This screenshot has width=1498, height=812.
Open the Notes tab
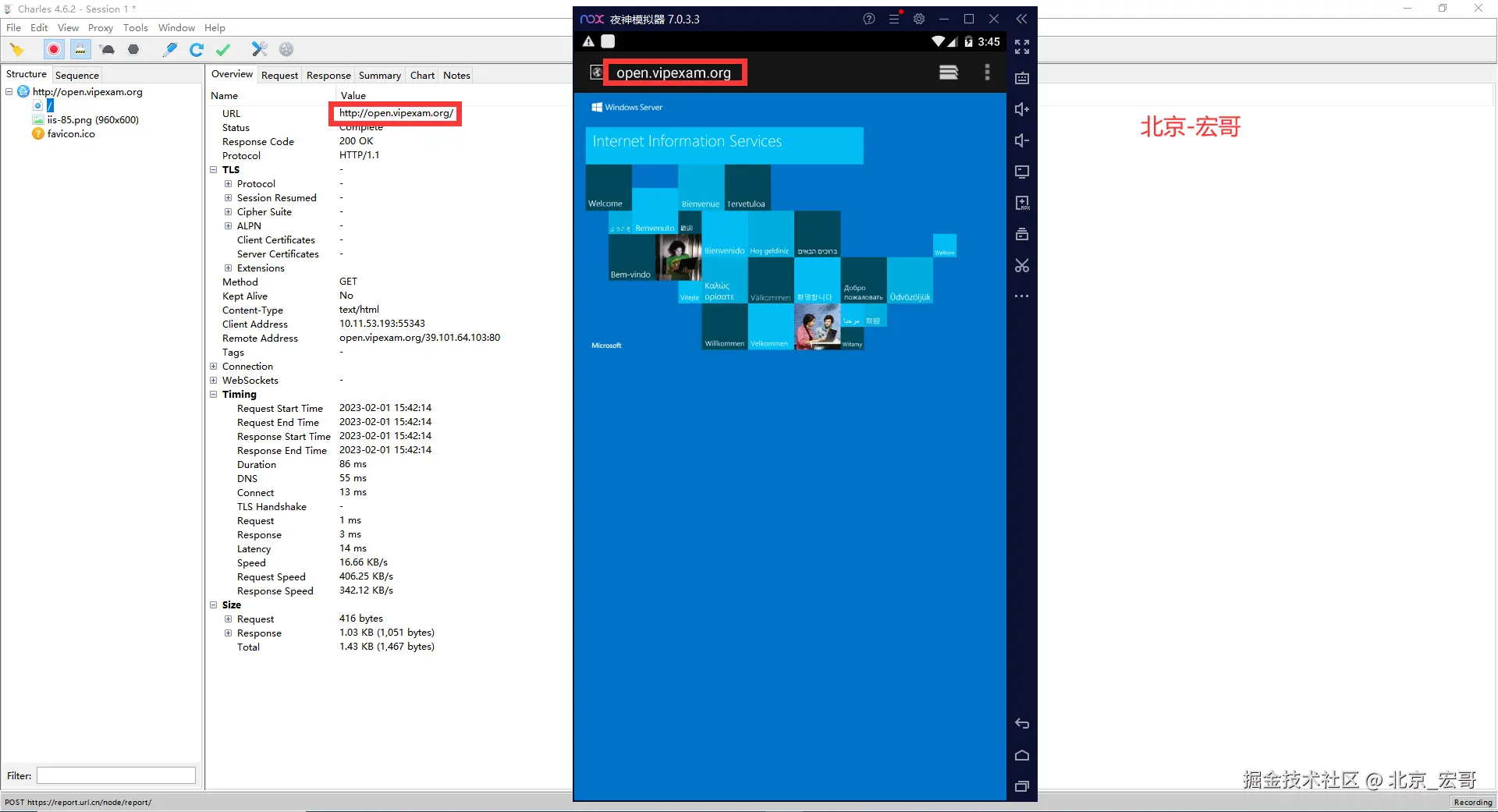click(456, 76)
